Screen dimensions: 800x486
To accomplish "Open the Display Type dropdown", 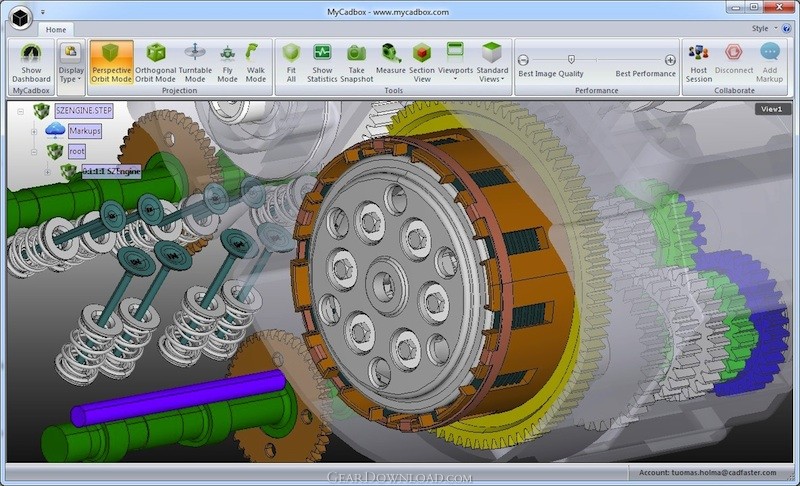I will [x=71, y=64].
